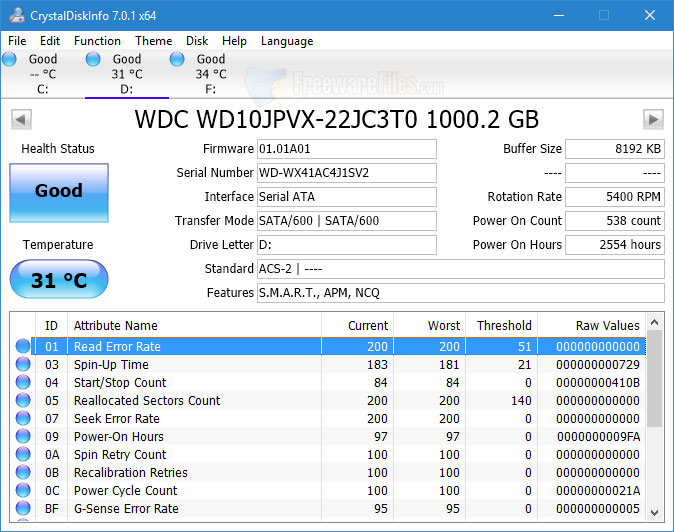This screenshot has height=532, width=674.
Task: Click status orb of Recalibration Retries row
Action: pyautogui.click(x=23, y=472)
